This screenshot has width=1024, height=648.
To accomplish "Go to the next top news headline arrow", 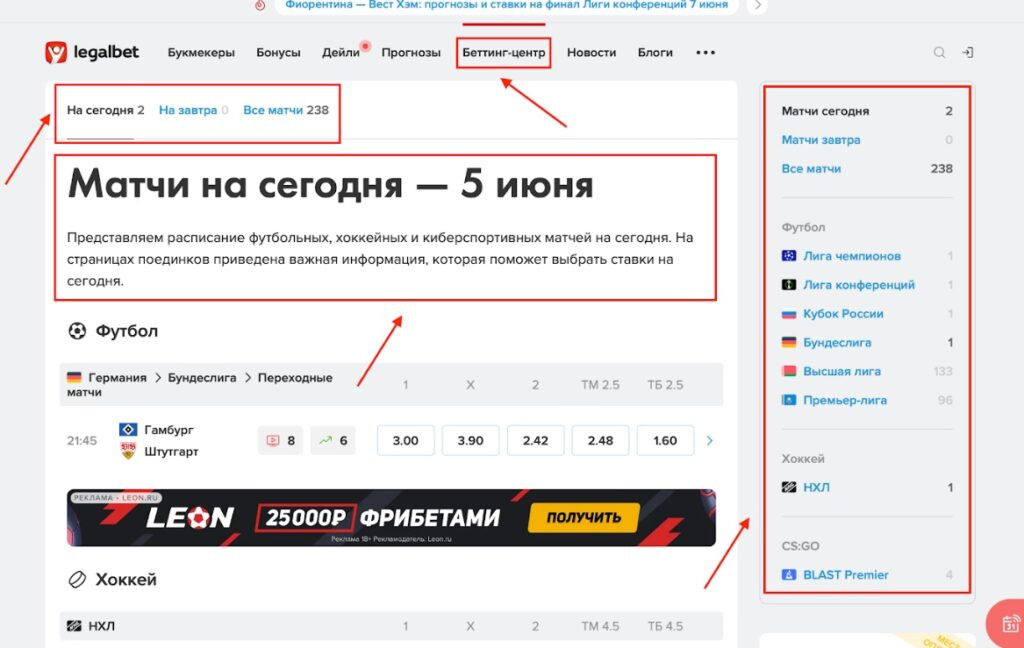I will coord(758,5).
